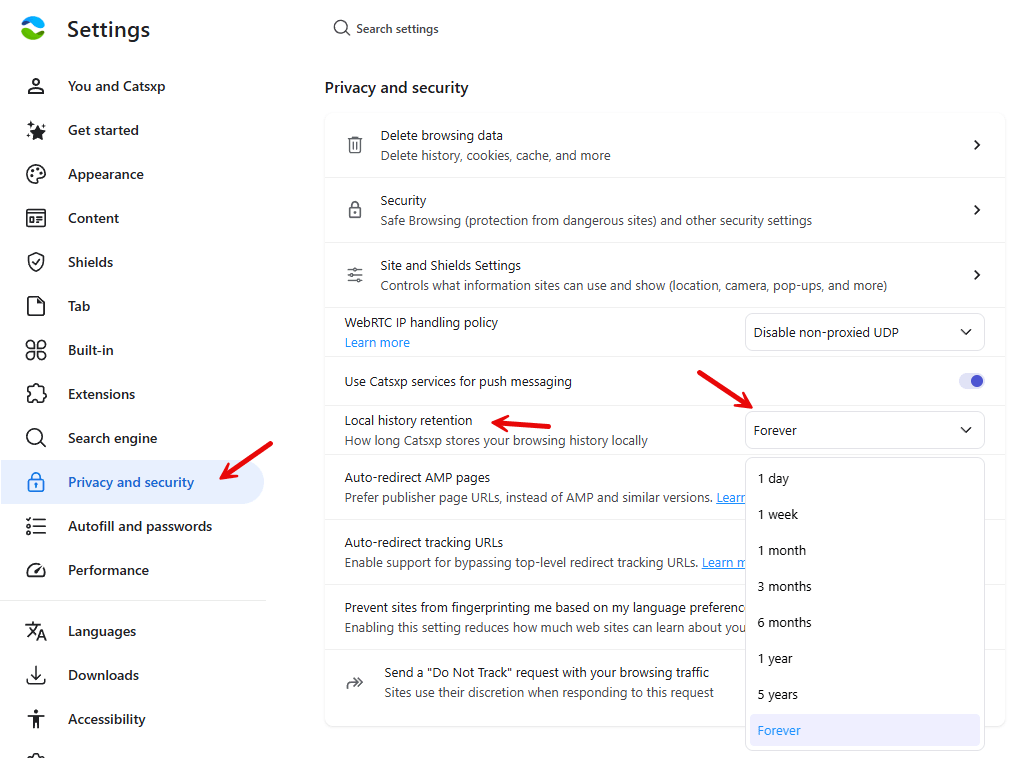
Task: Click the Privacy and security lock icon in sidebar
Action: (36, 482)
